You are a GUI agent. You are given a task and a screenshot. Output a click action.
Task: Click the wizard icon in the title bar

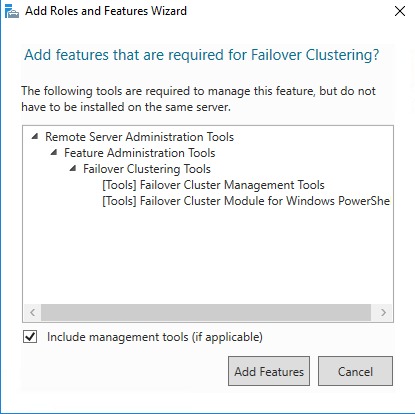coord(12,11)
